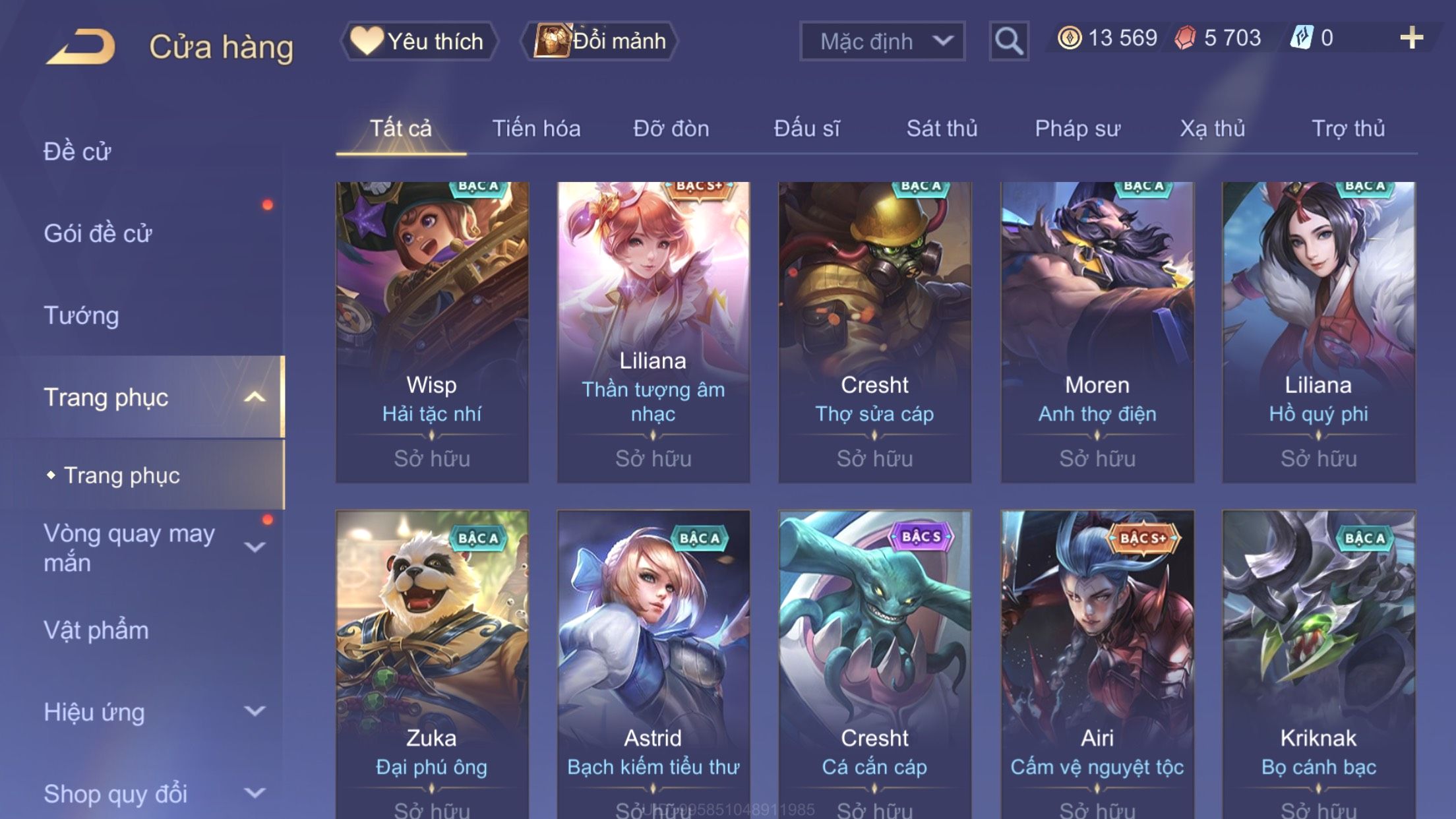Tap the red gem currency icon
Screen dimensions: 1456x819
pos(1185,38)
